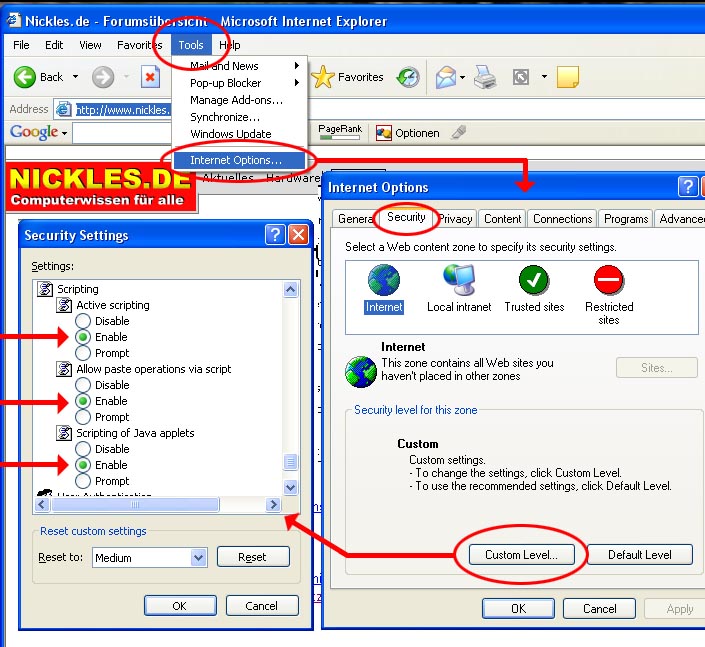Switch to the Programs tab
The image size is (705, 647).
[626, 219]
